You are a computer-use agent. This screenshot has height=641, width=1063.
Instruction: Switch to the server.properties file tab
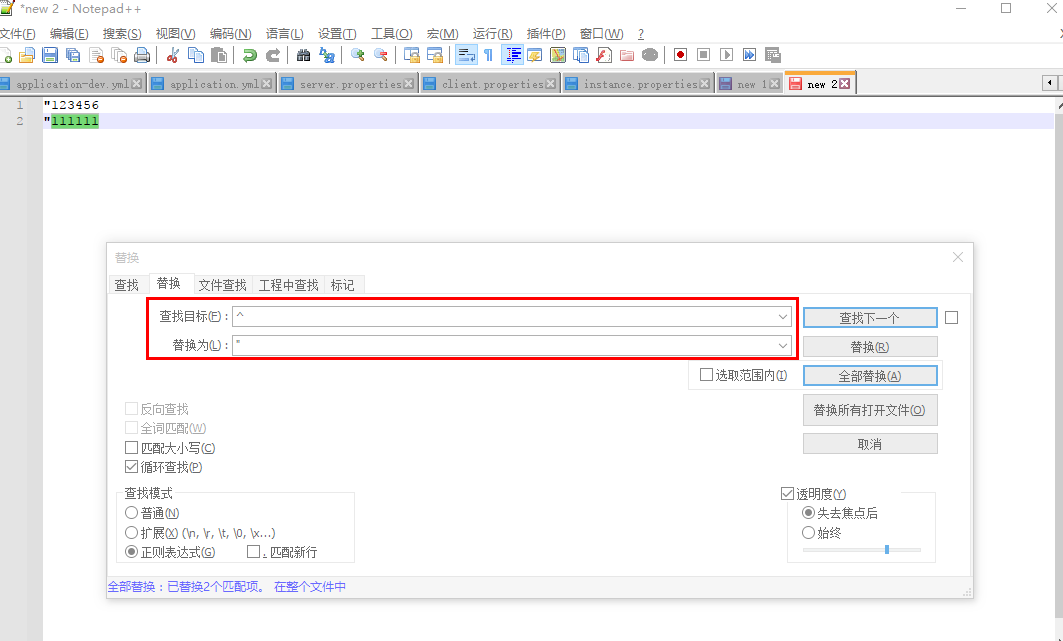(x=350, y=84)
